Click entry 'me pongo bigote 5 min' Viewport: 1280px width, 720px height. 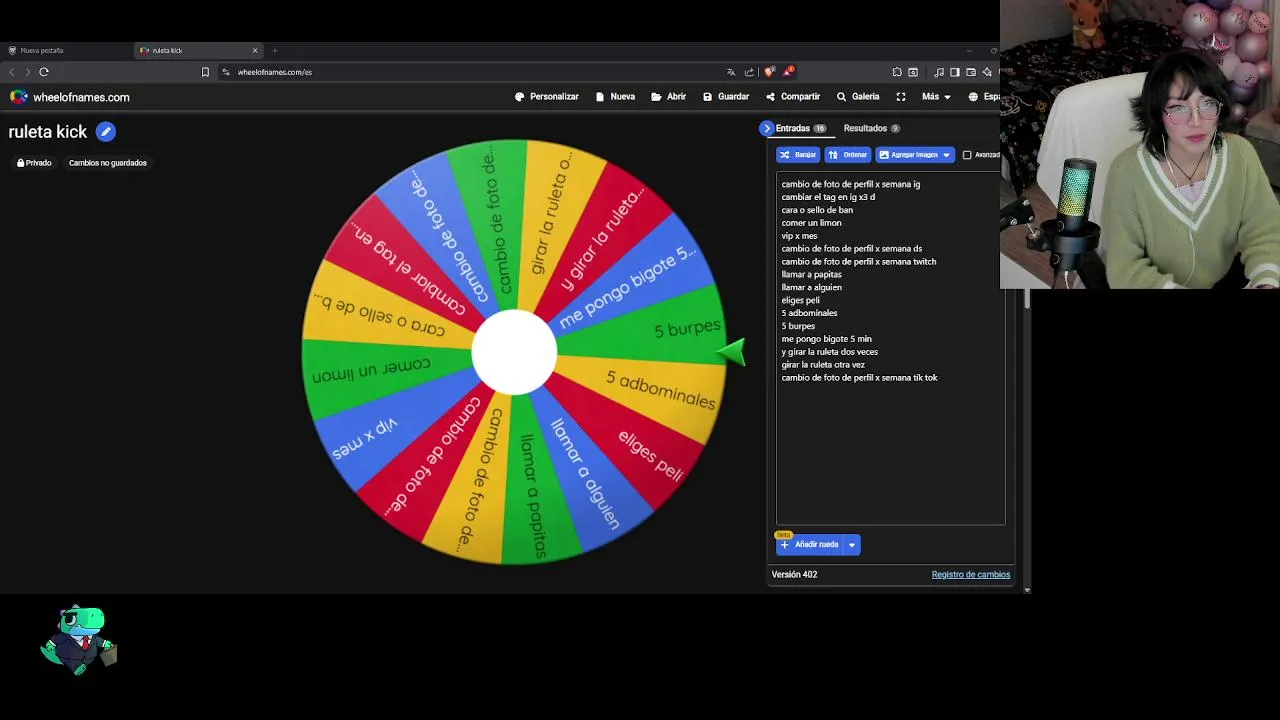[x=826, y=339]
